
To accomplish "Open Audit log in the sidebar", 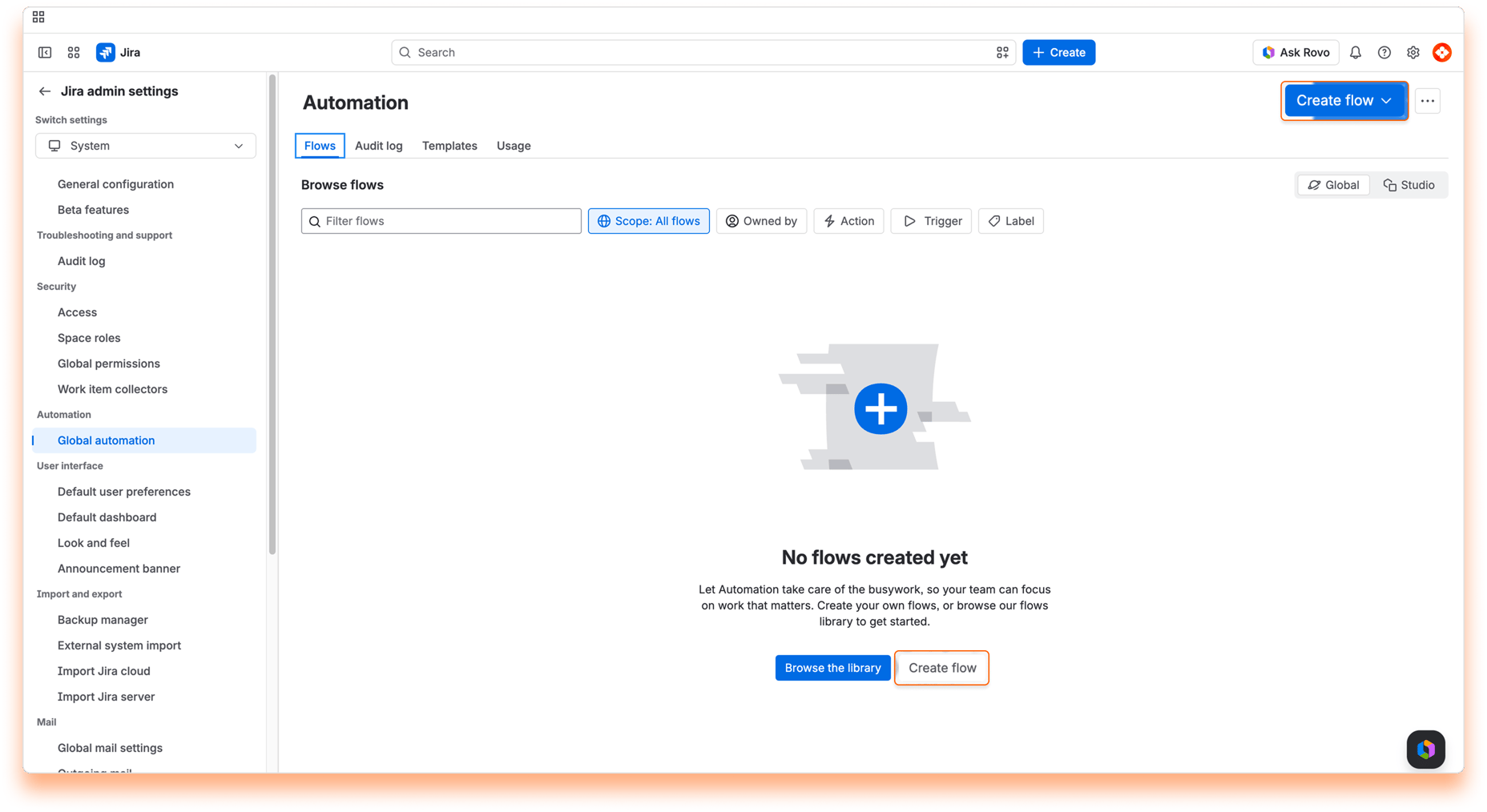I will [x=144, y=261].
